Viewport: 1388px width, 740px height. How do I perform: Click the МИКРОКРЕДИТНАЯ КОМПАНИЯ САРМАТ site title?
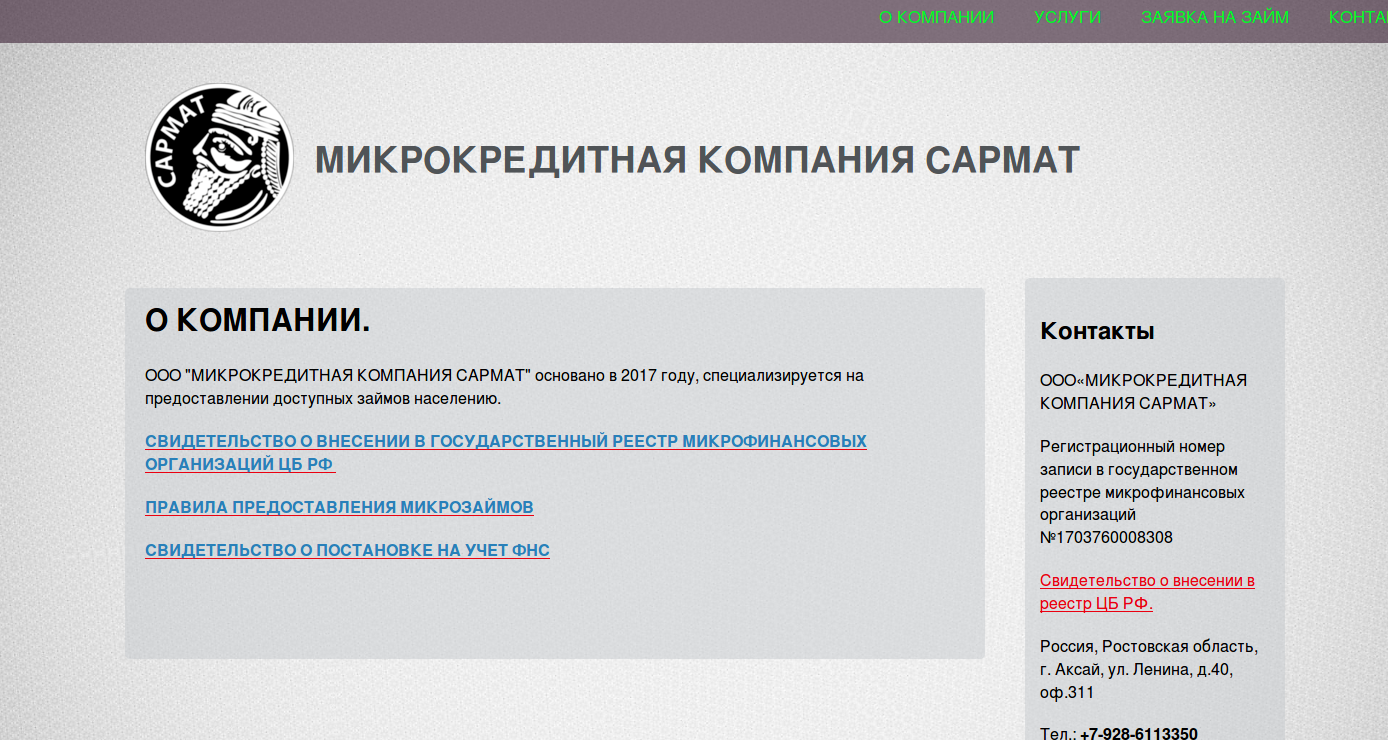(697, 161)
